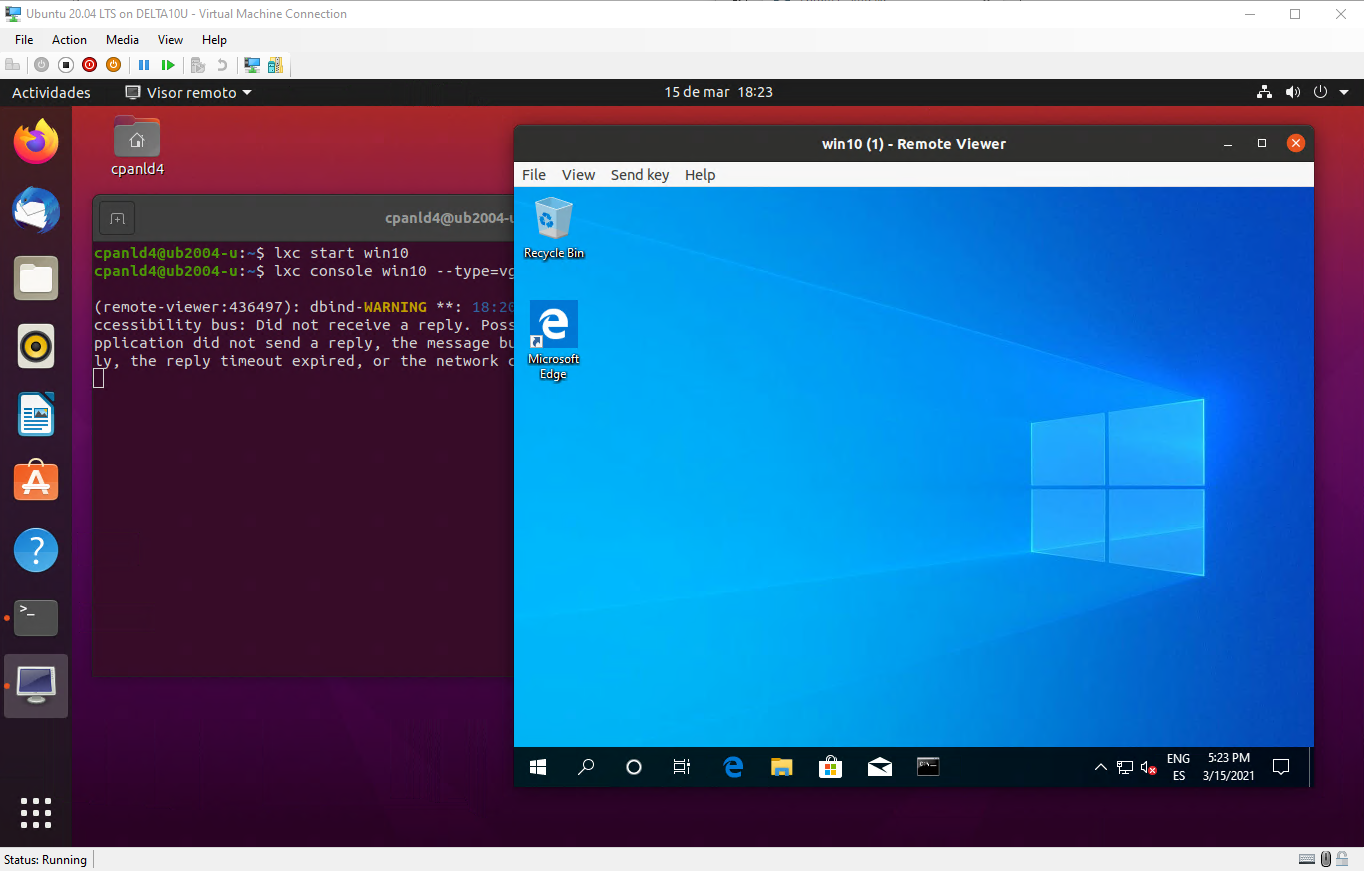Click the orange Save state toolbar icon

pos(113,65)
